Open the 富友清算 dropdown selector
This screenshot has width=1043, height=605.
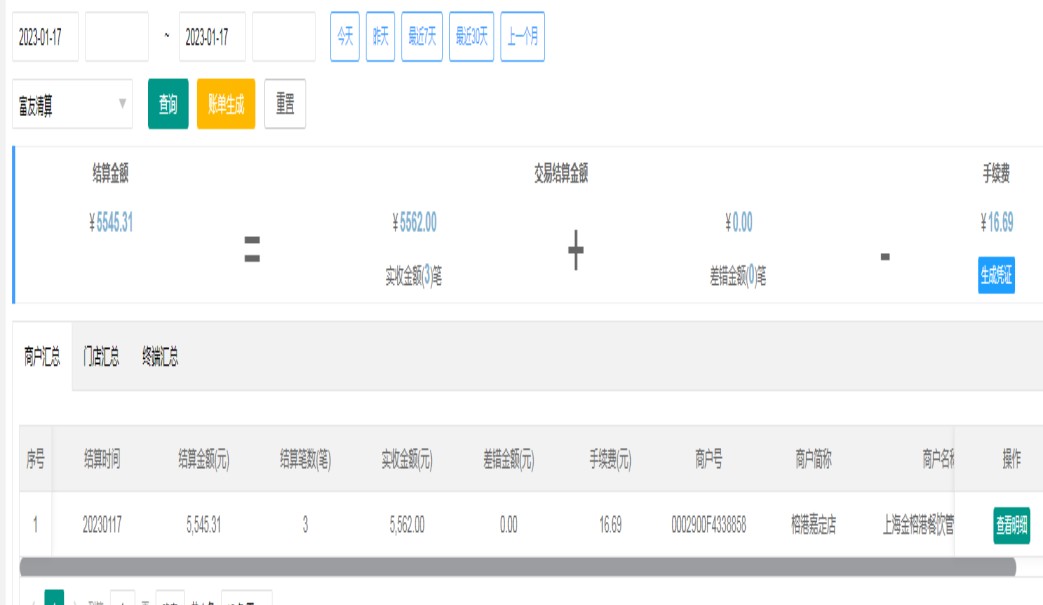(x=72, y=104)
